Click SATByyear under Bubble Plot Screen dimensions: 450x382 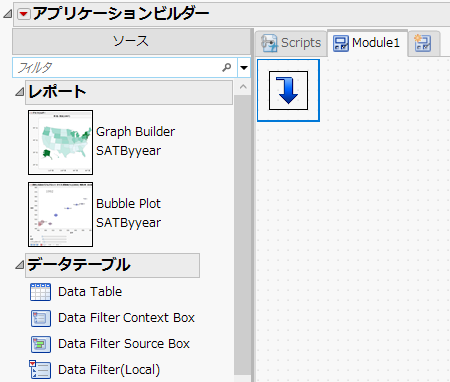(x=129, y=223)
